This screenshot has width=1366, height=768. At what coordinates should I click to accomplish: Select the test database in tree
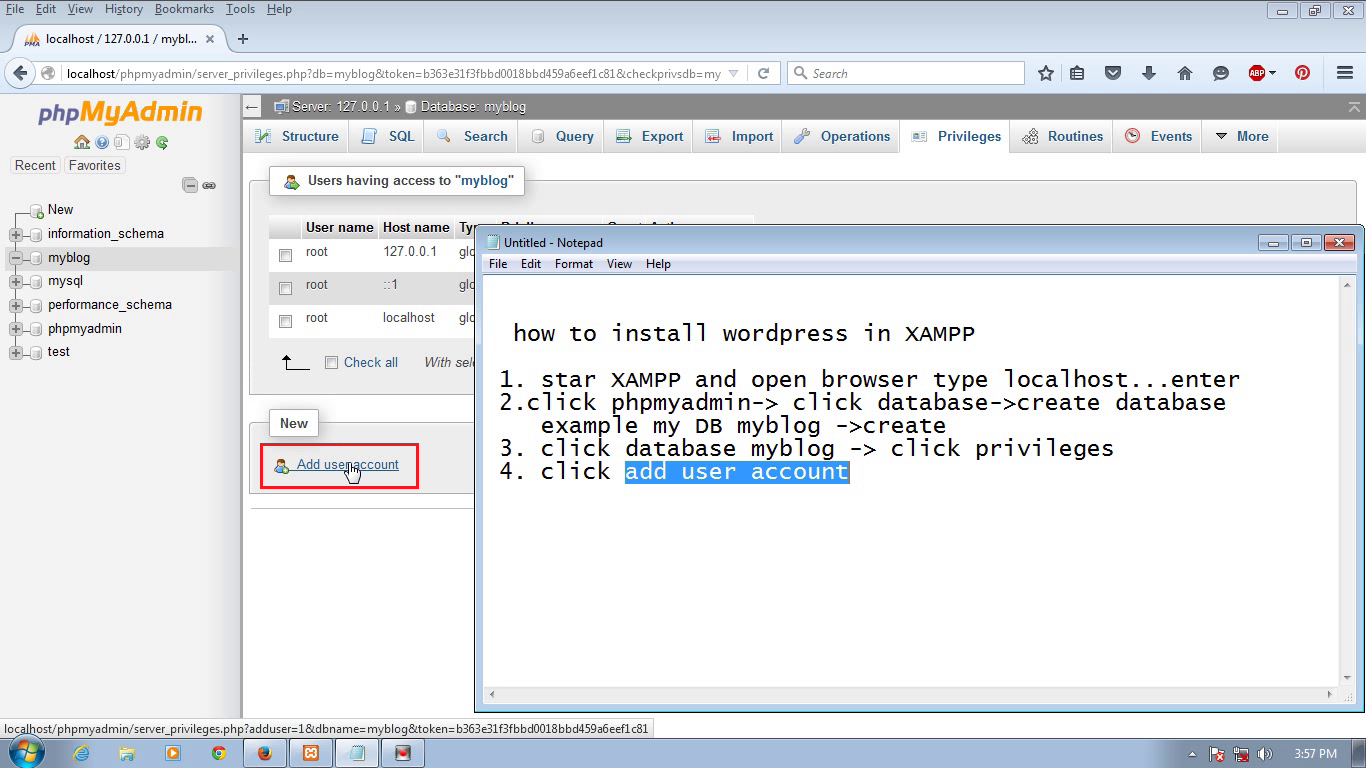(59, 352)
